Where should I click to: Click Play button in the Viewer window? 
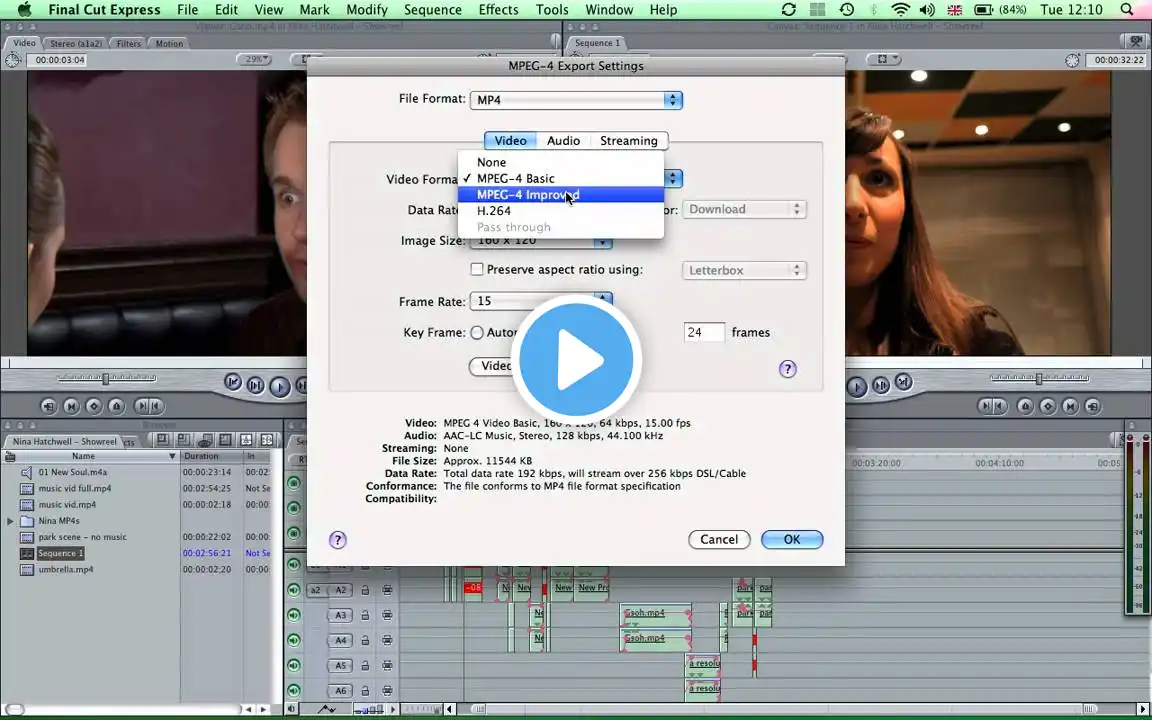pos(279,384)
